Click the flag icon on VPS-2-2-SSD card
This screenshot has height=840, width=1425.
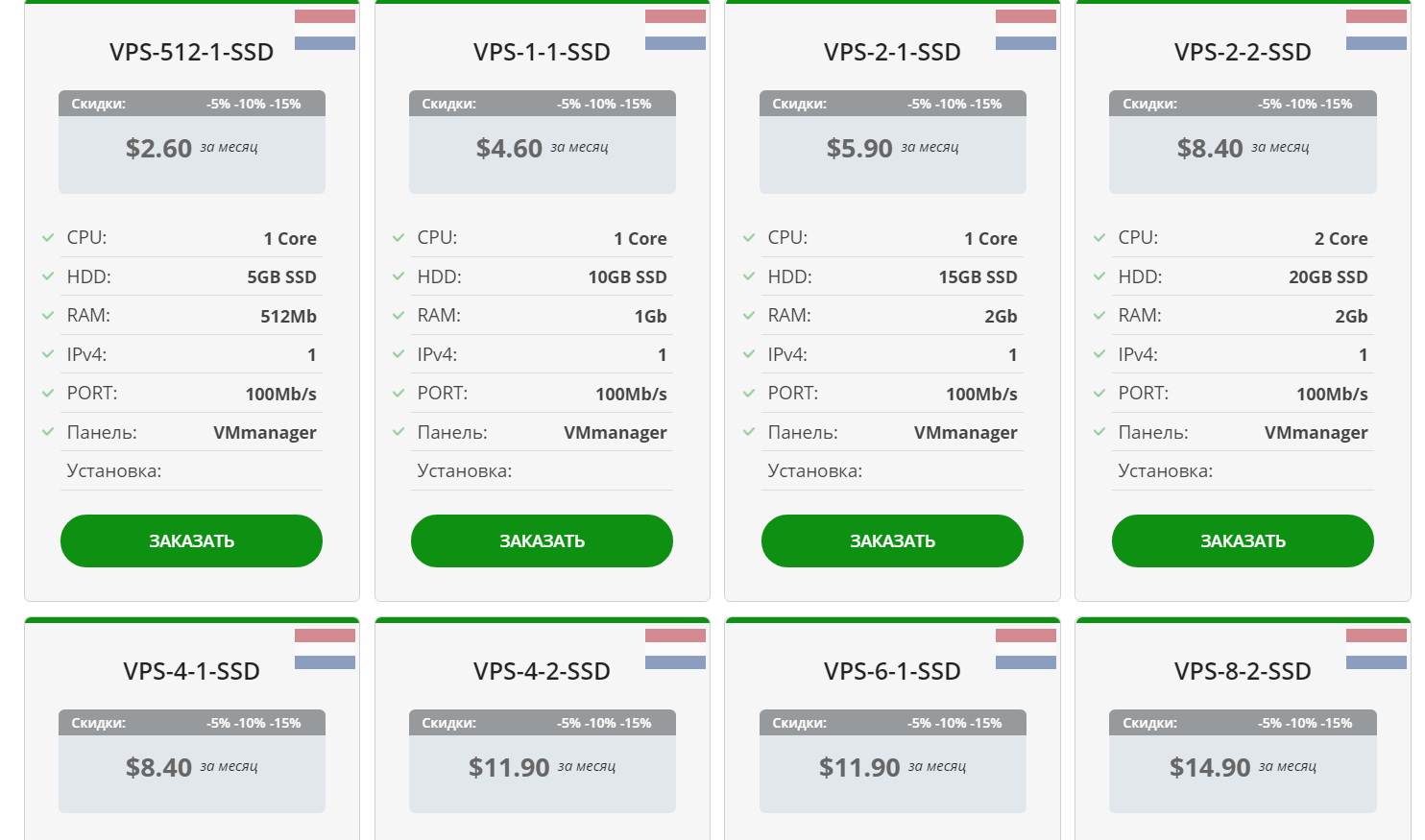coord(1376,29)
